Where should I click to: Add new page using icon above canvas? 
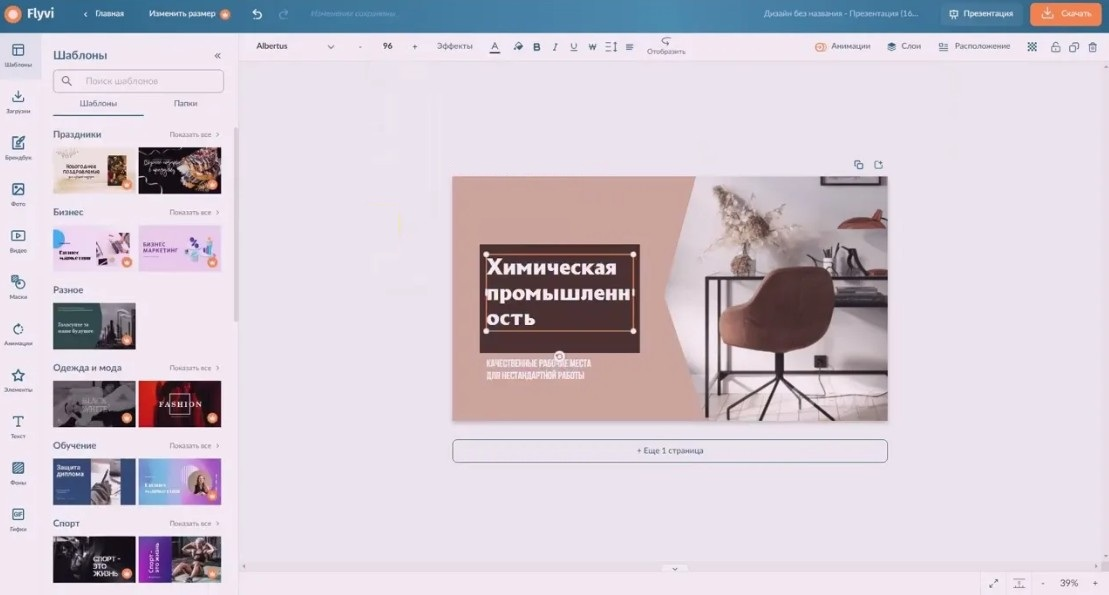[x=878, y=165]
